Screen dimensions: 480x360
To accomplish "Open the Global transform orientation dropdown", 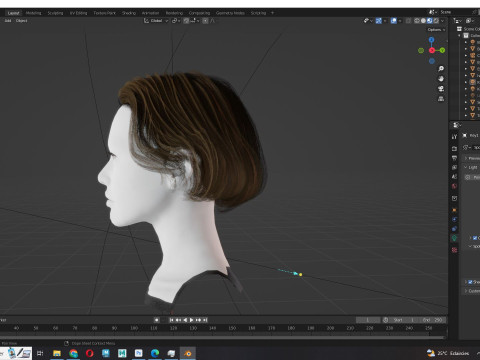I will 156,21.
